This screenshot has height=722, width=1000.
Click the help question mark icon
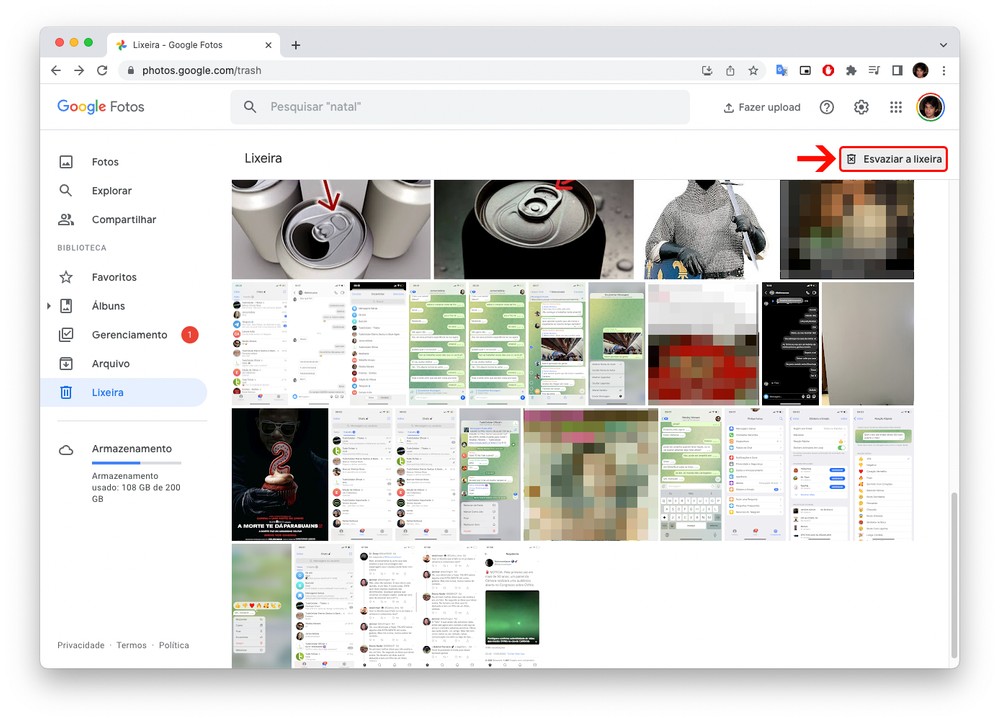tap(826, 107)
